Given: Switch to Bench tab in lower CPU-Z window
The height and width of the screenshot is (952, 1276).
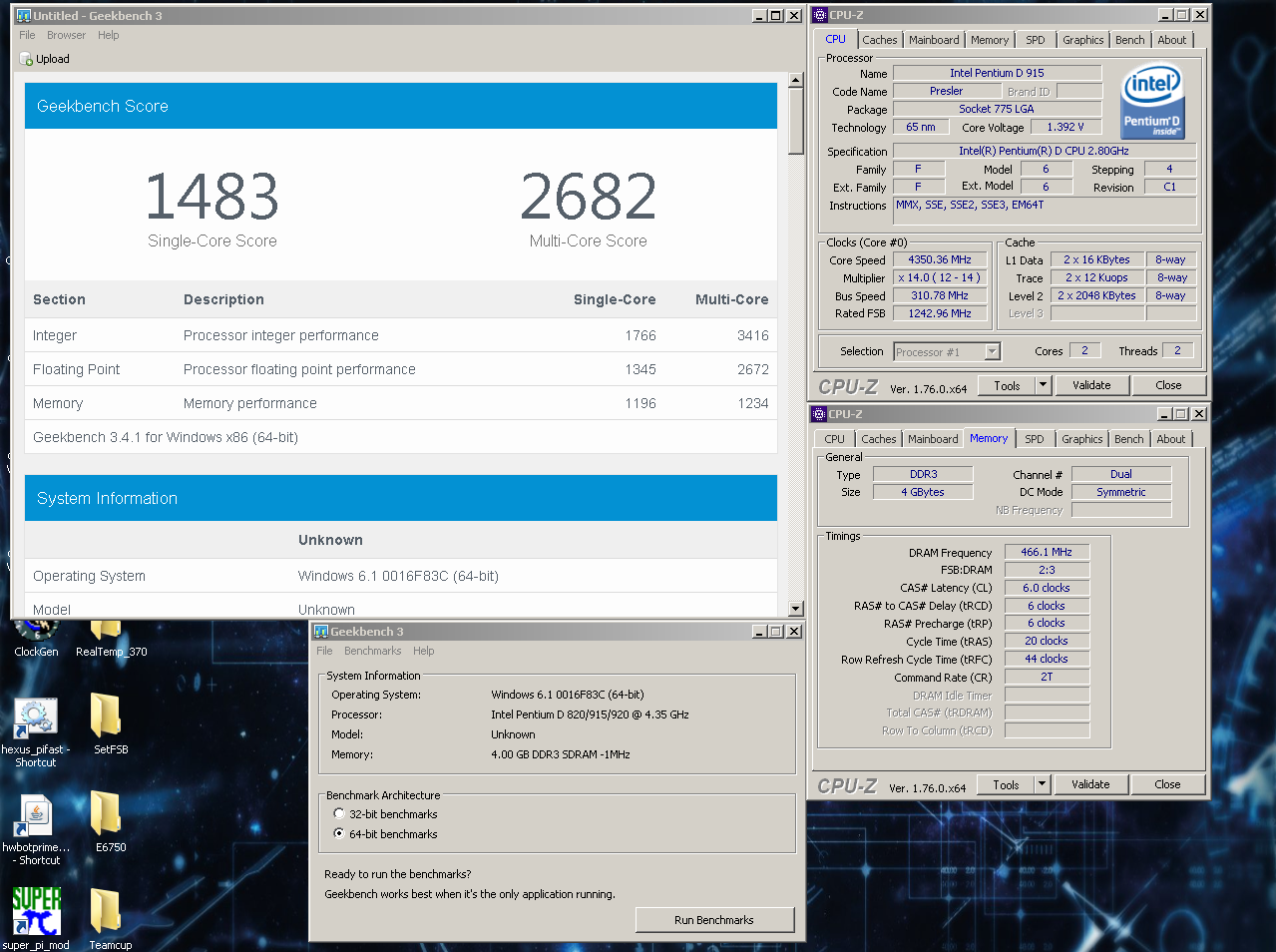Looking at the screenshot, I should (x=1129, y=439).
